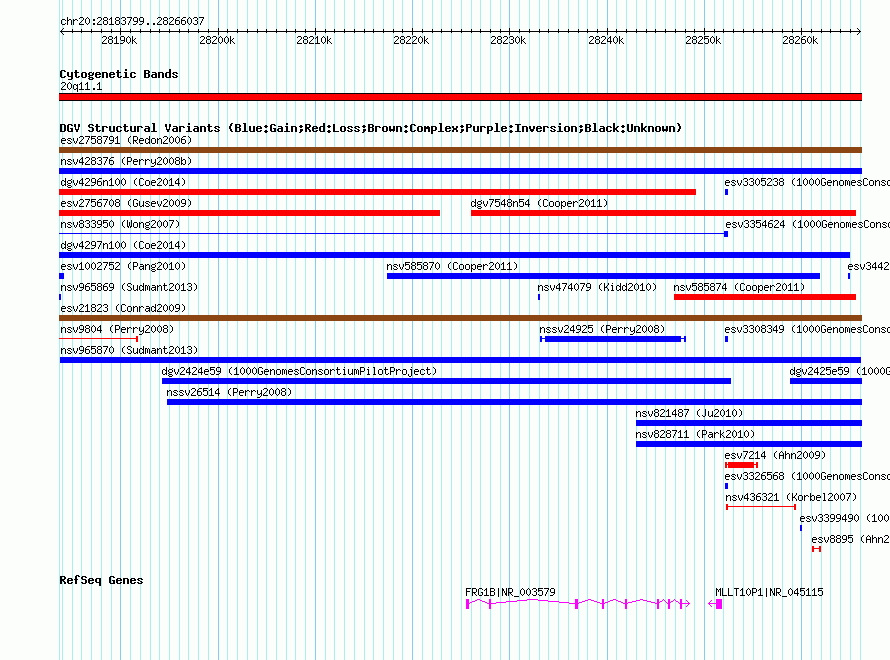Select the esv21823 (Conrad2009) brown bar
This screenshot has width=890, height=660.
tap(460, 318)
